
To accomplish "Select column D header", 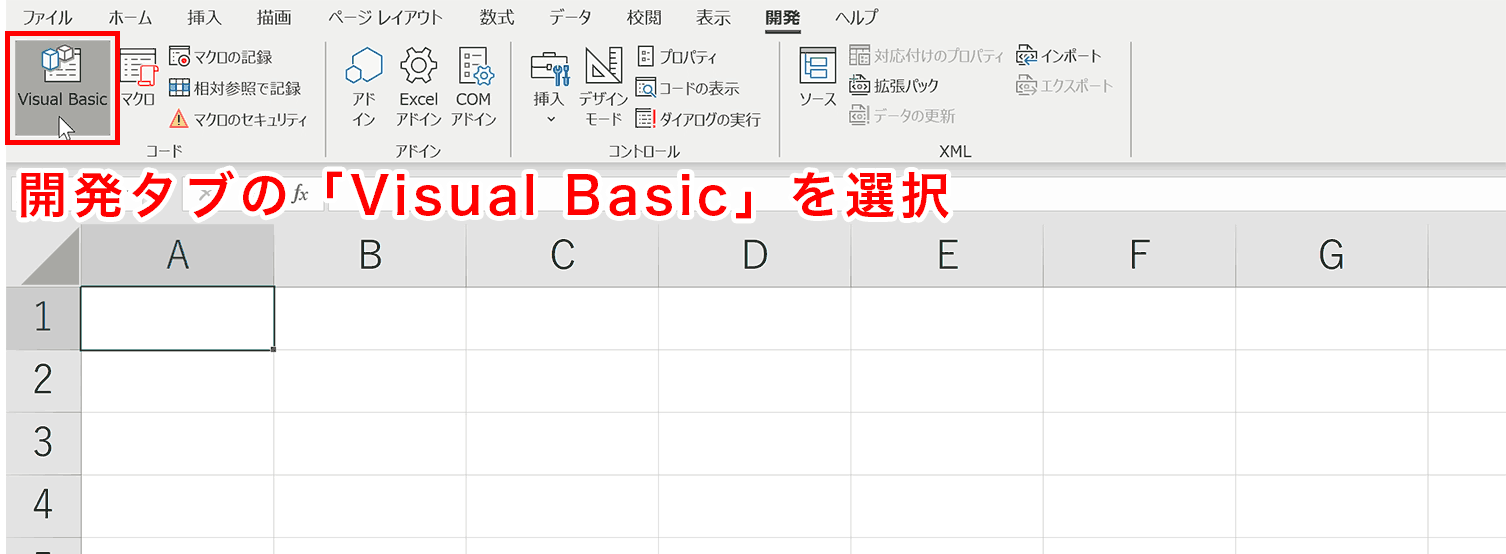I will click(754, 256).
